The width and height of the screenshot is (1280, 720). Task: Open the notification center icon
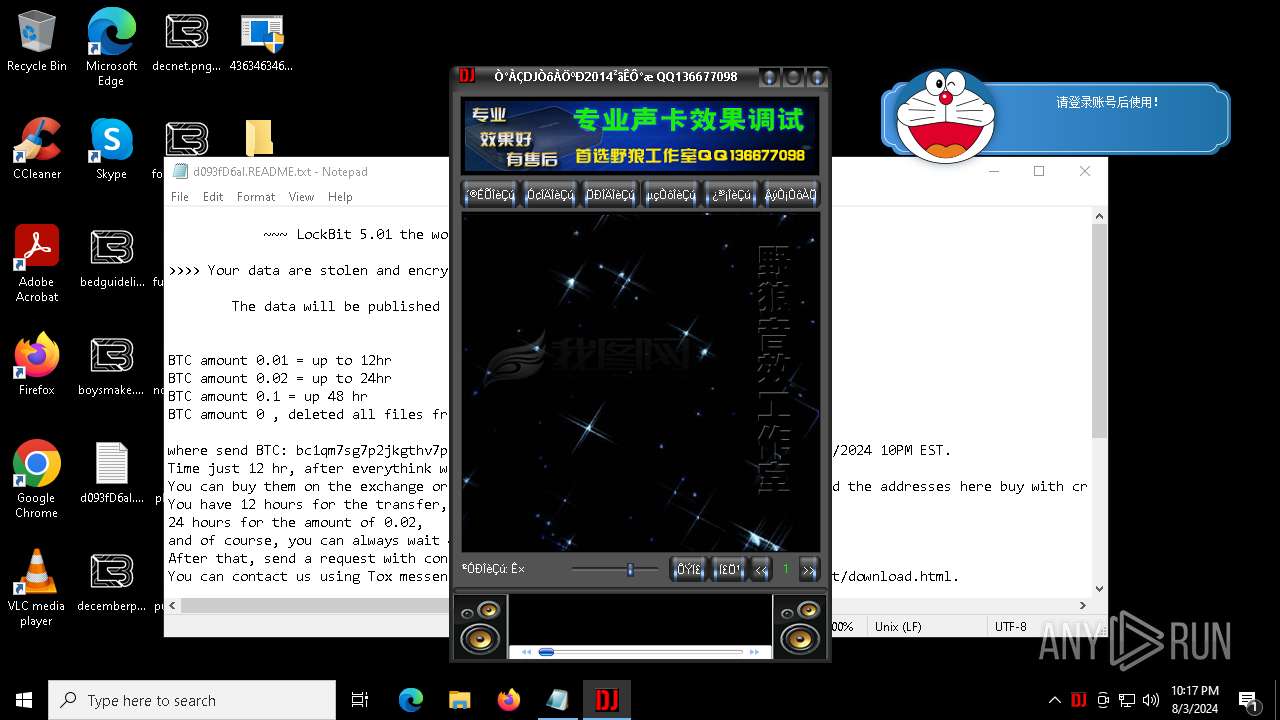pyautogui.click(x=1248, y=700)
